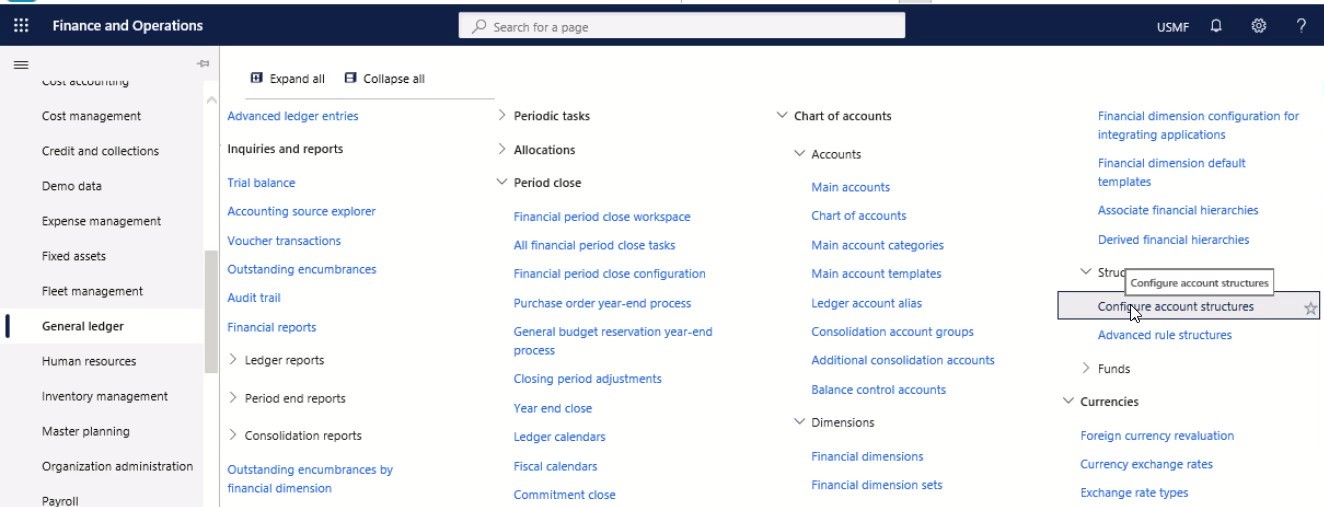Open Financial dimension sets link
The width and height of the screenshot is (1324, 507).
pyautogui.click(x=877, y=485)
